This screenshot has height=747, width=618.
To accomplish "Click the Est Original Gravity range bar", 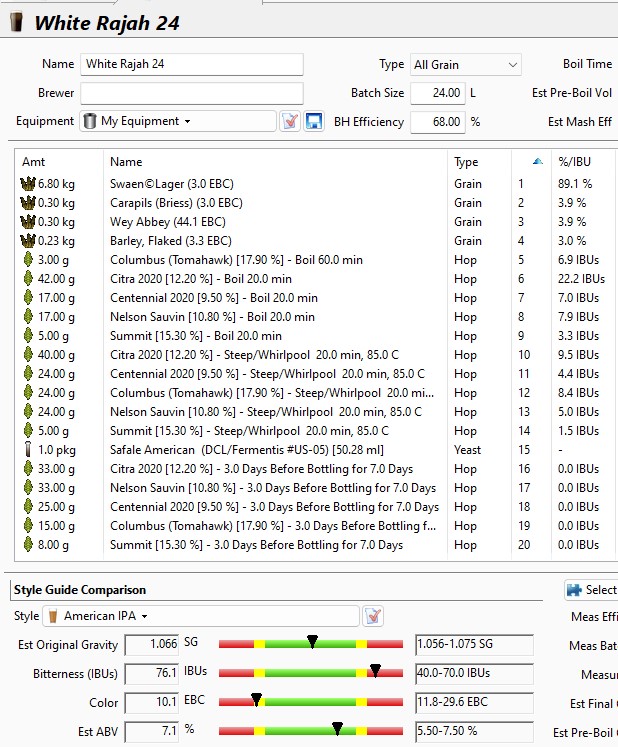I will pos(310,644).
